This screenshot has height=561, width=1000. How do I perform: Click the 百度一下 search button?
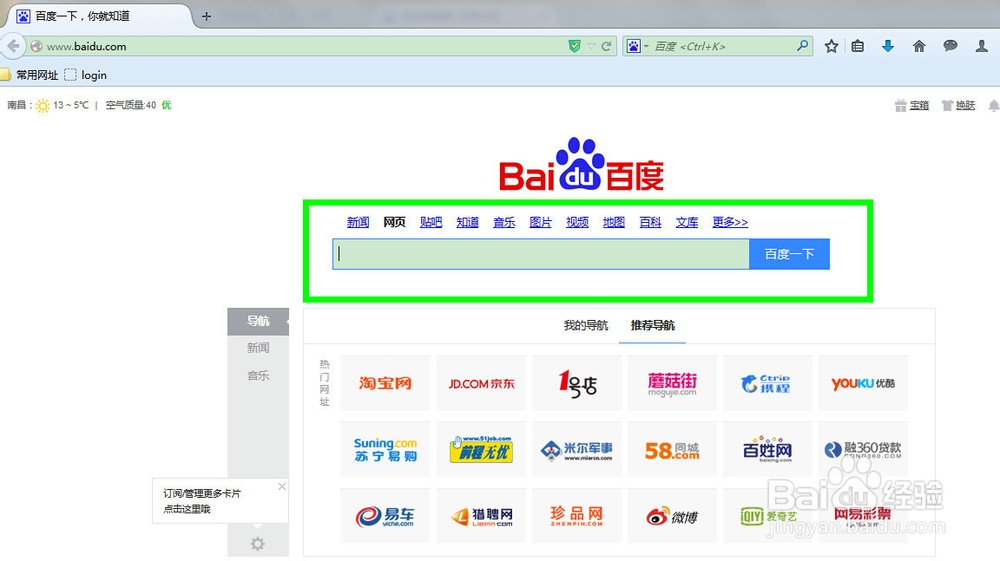pyautogui.click(x=790, y=254)
